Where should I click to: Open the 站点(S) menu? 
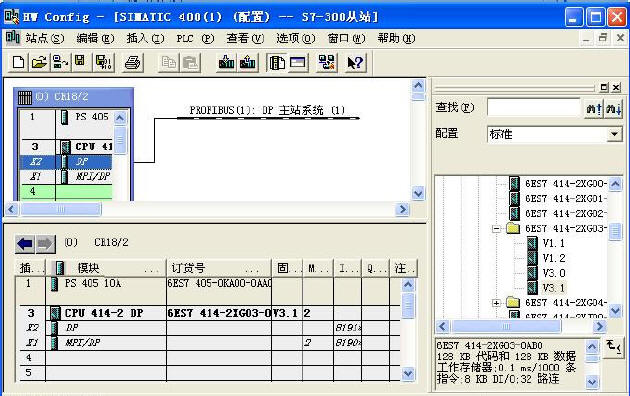coord(44,39)
